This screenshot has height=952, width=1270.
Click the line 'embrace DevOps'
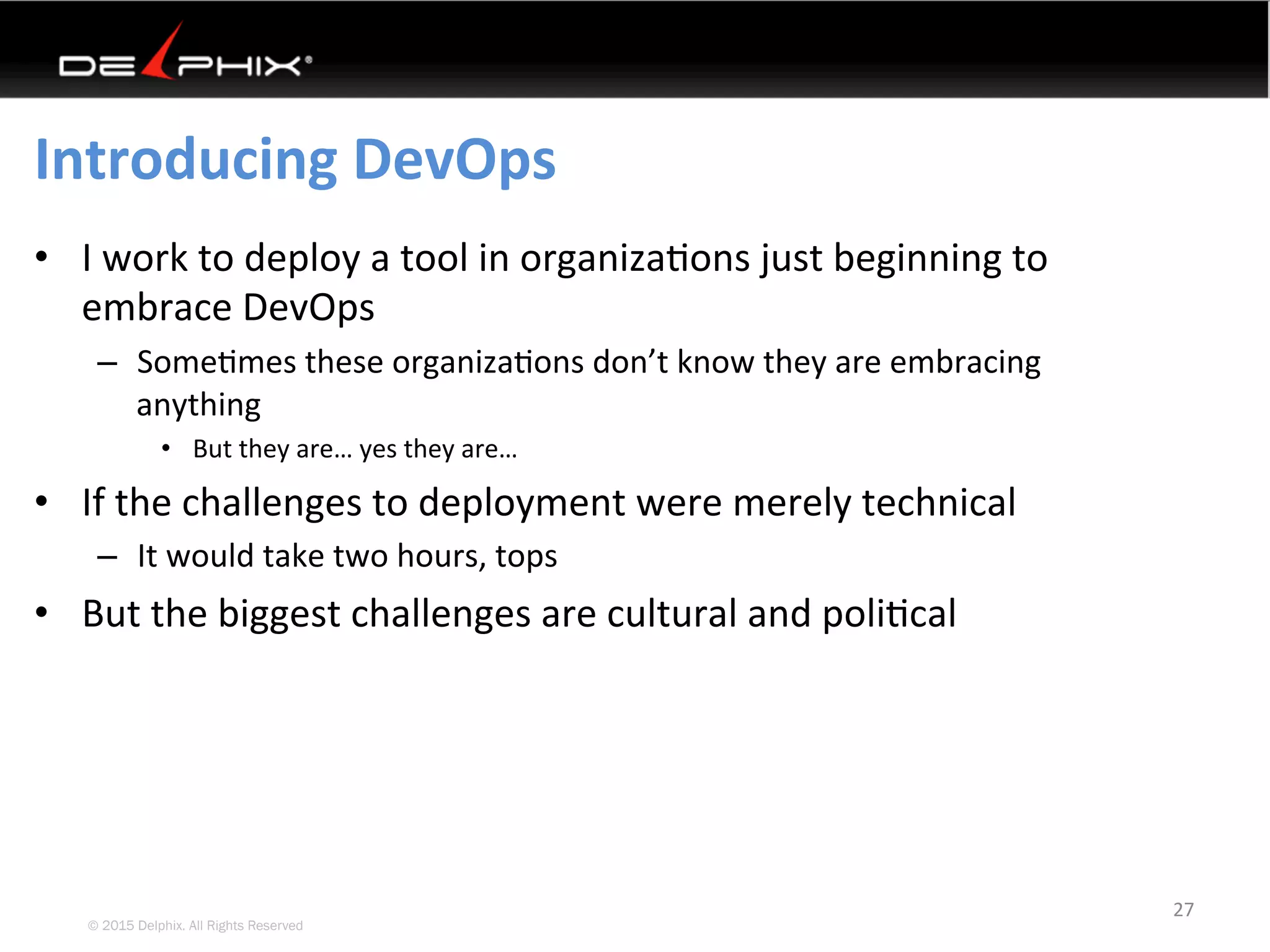coord(228,308)
